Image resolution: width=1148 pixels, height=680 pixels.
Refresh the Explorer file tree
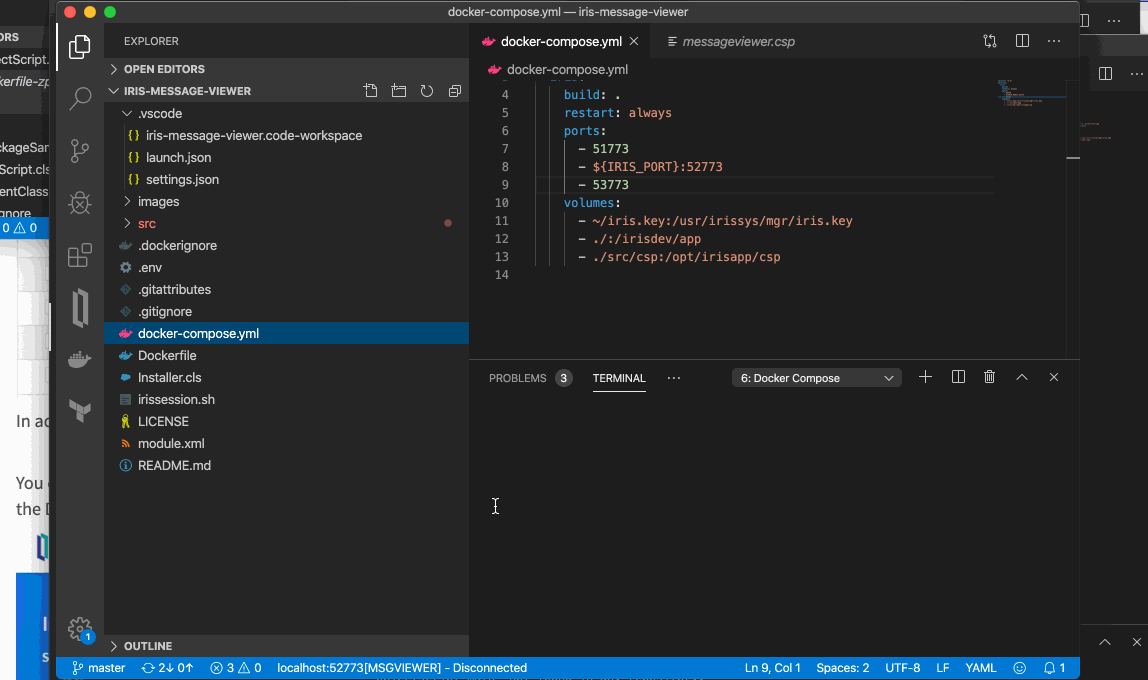427,91
